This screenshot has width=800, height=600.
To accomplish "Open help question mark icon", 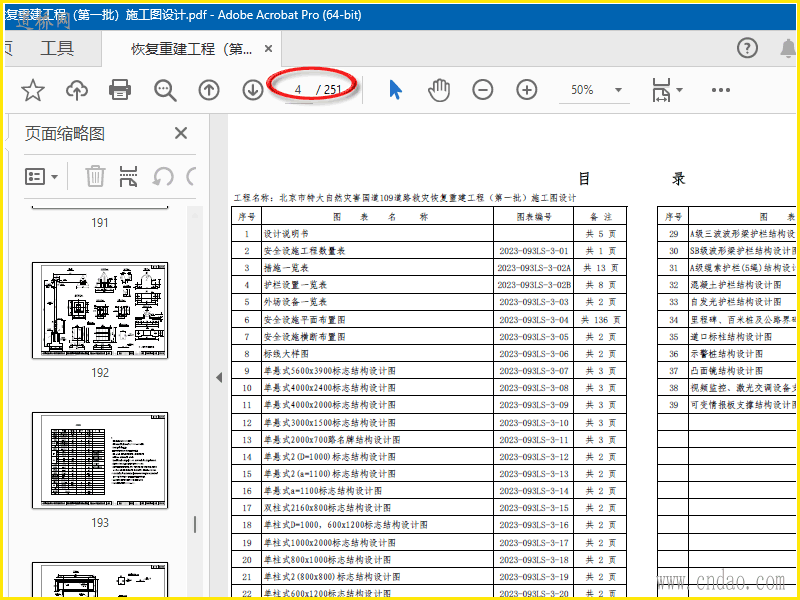I will pyautogui.click(x=747, y=48).
